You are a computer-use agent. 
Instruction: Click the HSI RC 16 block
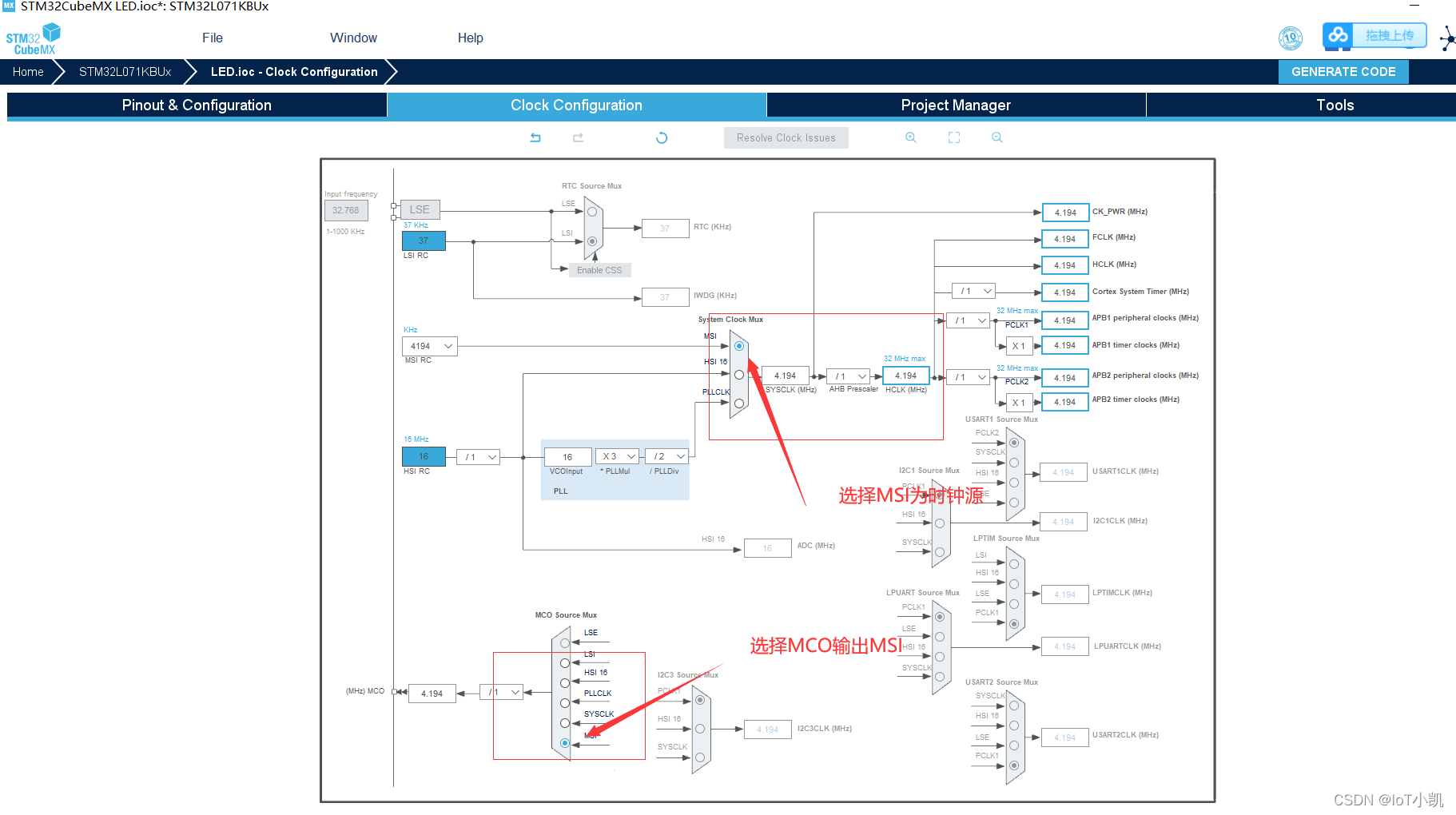click(x=424, y=456)
